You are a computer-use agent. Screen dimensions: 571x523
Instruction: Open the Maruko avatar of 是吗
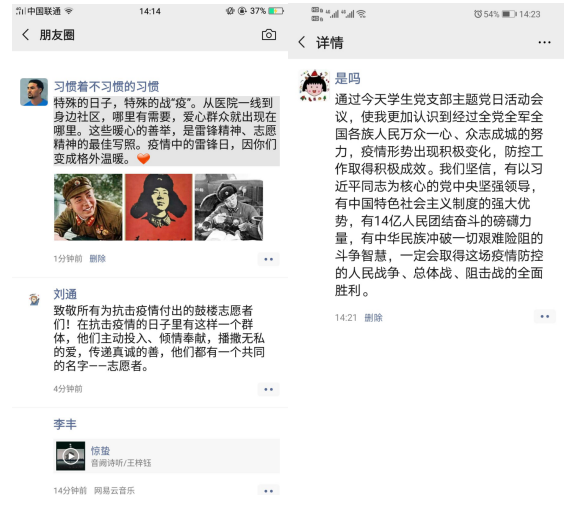point(314,86)
